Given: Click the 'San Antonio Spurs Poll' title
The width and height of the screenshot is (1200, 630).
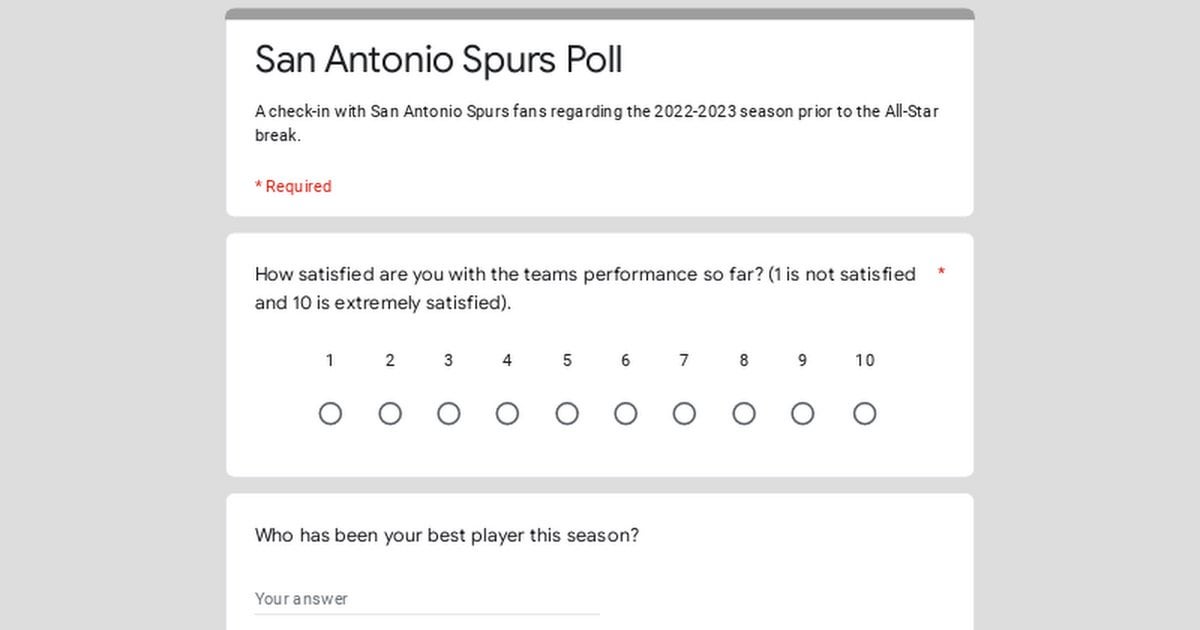Looking at the screenshot, I should coord(439,60).
